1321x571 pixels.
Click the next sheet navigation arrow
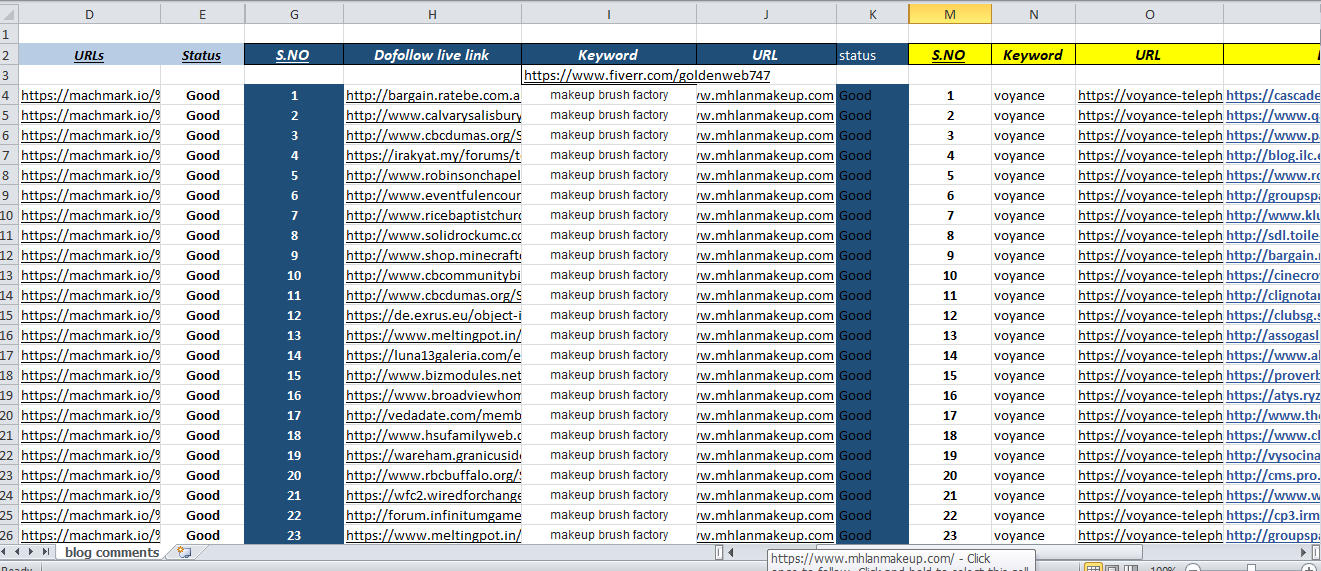tap(32, 552)
